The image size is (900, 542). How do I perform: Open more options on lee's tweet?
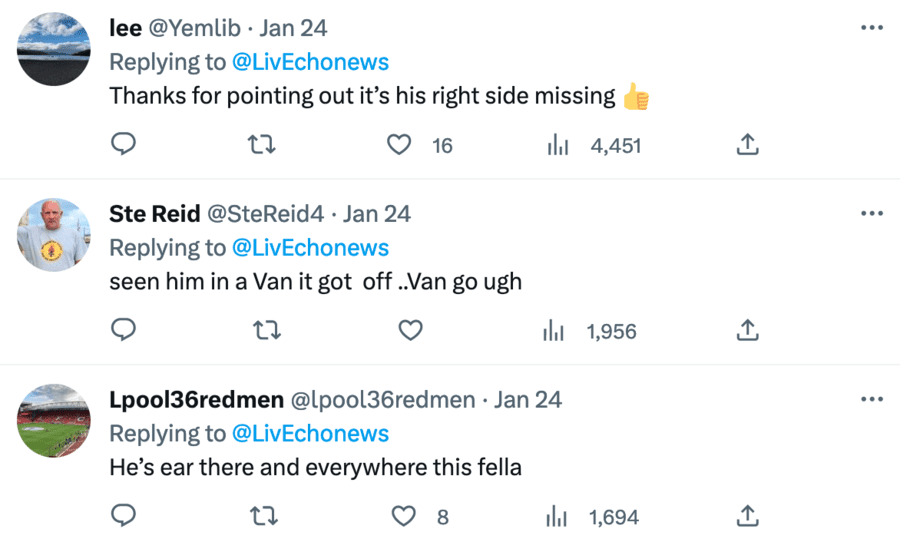coord(872,28)
